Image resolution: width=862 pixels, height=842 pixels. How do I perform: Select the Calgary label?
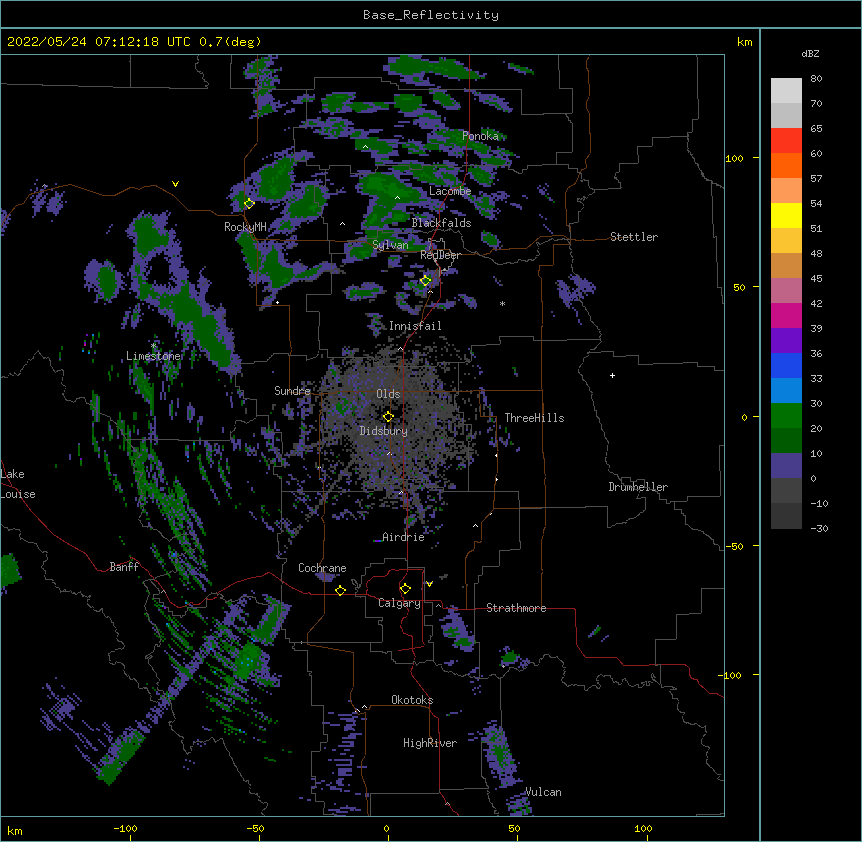click(x=399, y=603)
